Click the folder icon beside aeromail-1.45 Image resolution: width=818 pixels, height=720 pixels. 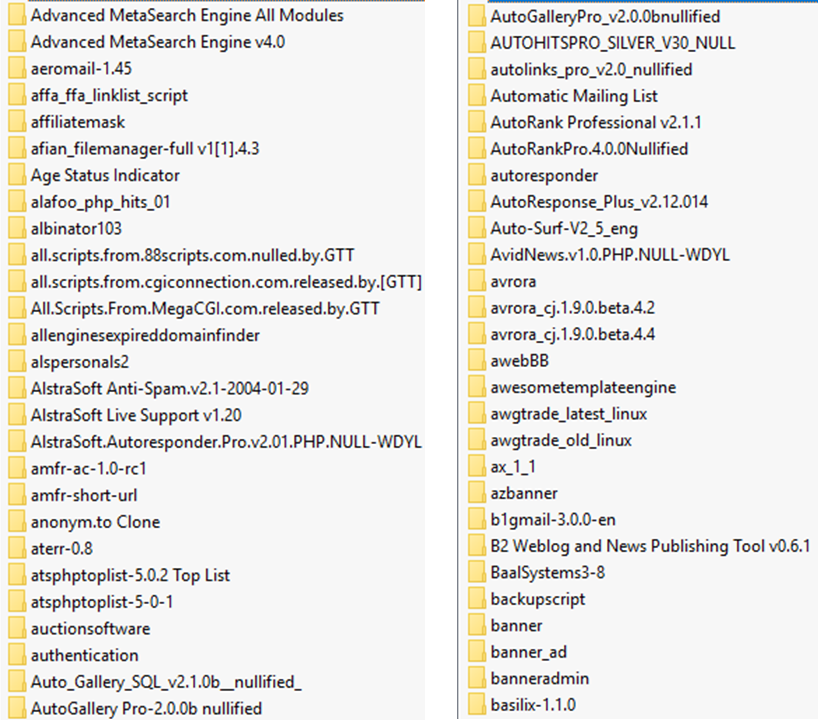(17, 68)
